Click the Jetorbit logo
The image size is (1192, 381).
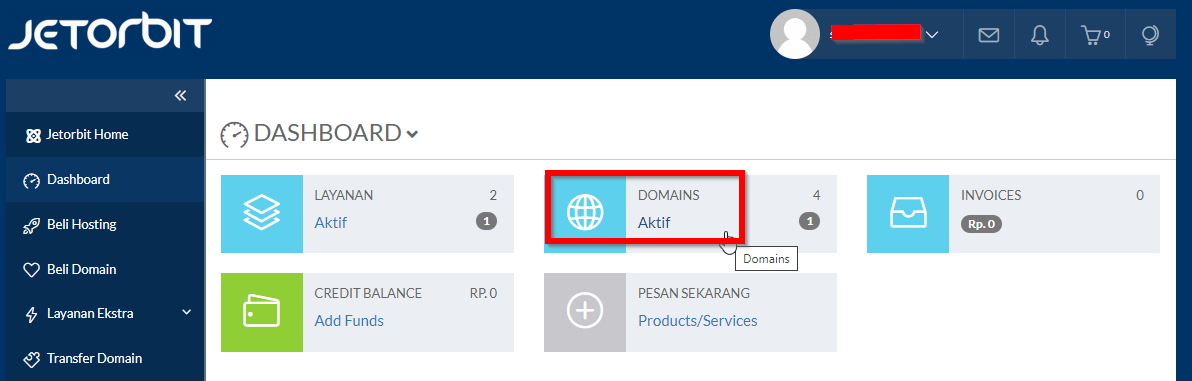point(109,34)
